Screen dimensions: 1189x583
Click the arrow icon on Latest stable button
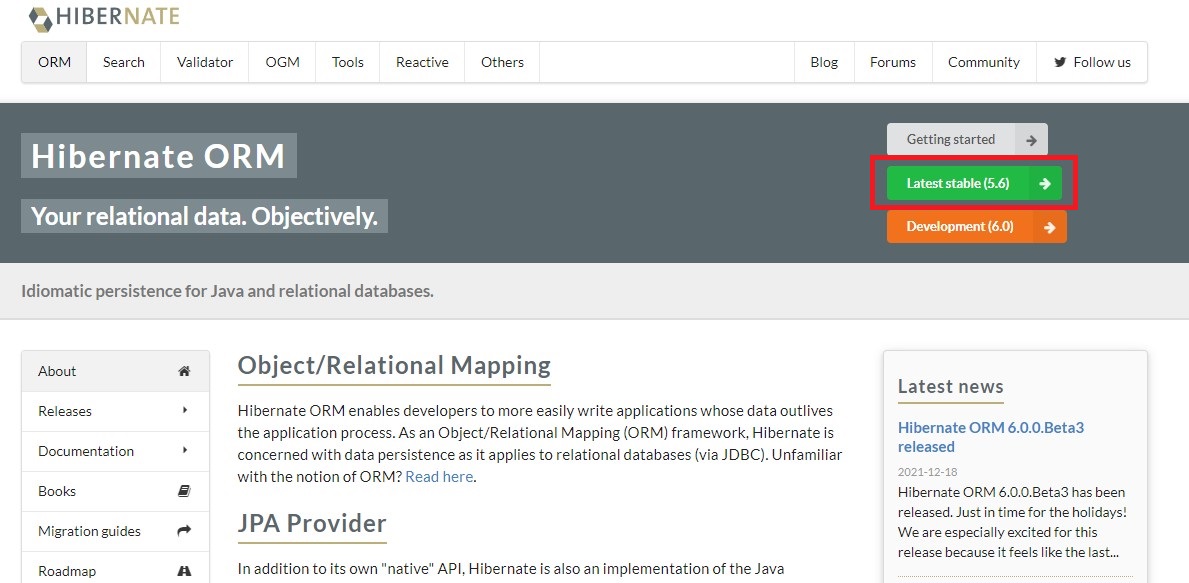point(1045,183)
